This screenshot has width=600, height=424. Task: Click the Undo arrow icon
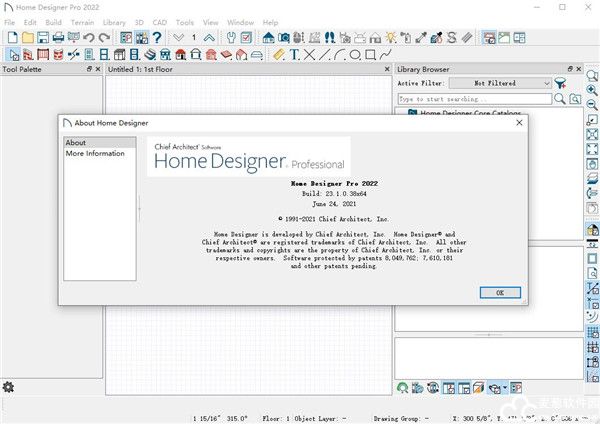(89, 37)
